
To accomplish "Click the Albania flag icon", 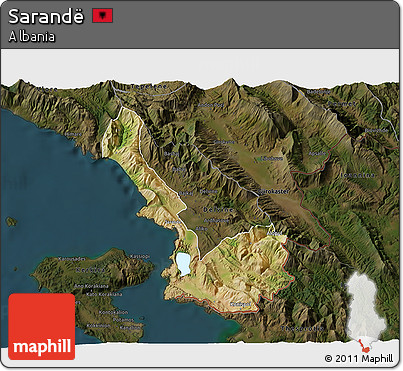I will tap(103, 16).
